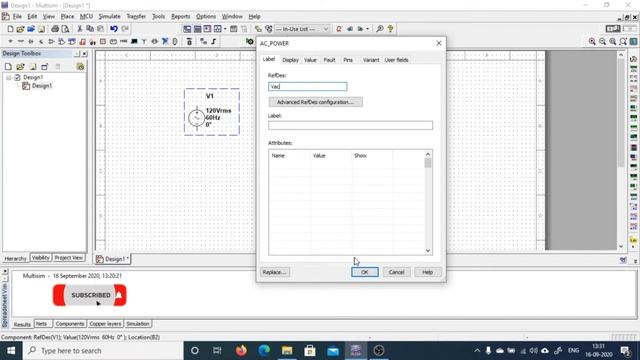Copy selection with the Copy icon
The height and width of the screenshot is (360, 640).
click(x=90, y=29)
